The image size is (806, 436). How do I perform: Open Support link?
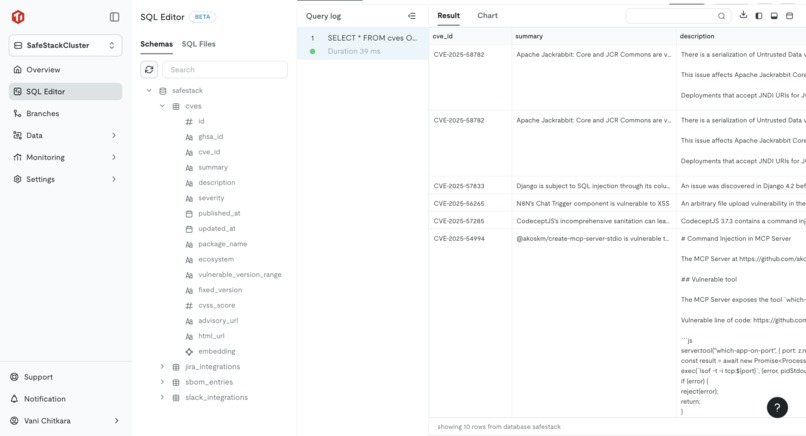(38, 377)
